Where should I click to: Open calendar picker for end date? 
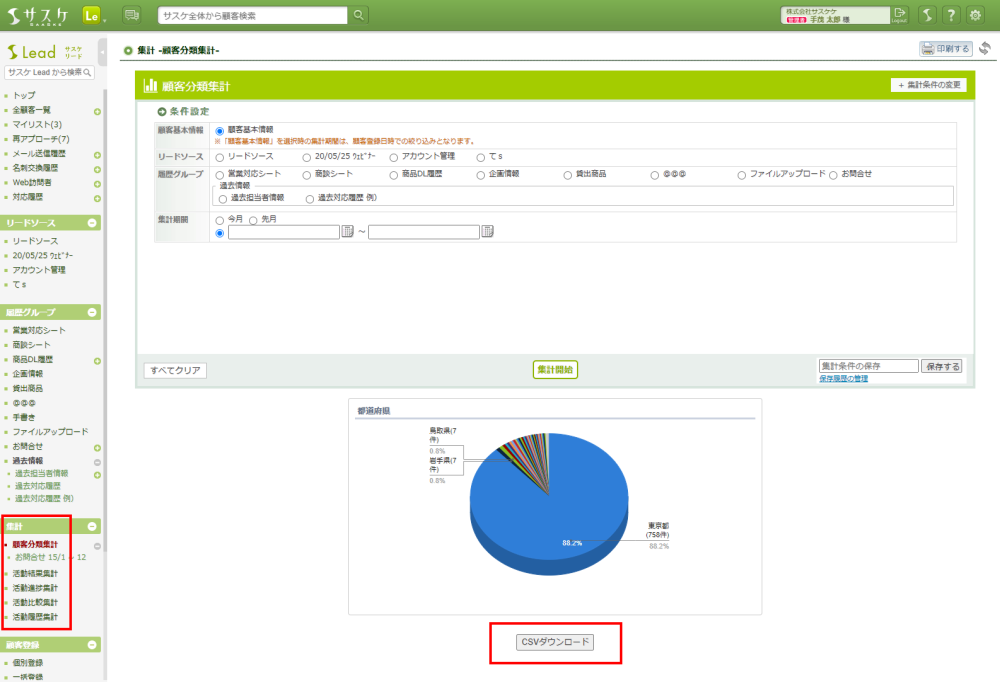488,232
